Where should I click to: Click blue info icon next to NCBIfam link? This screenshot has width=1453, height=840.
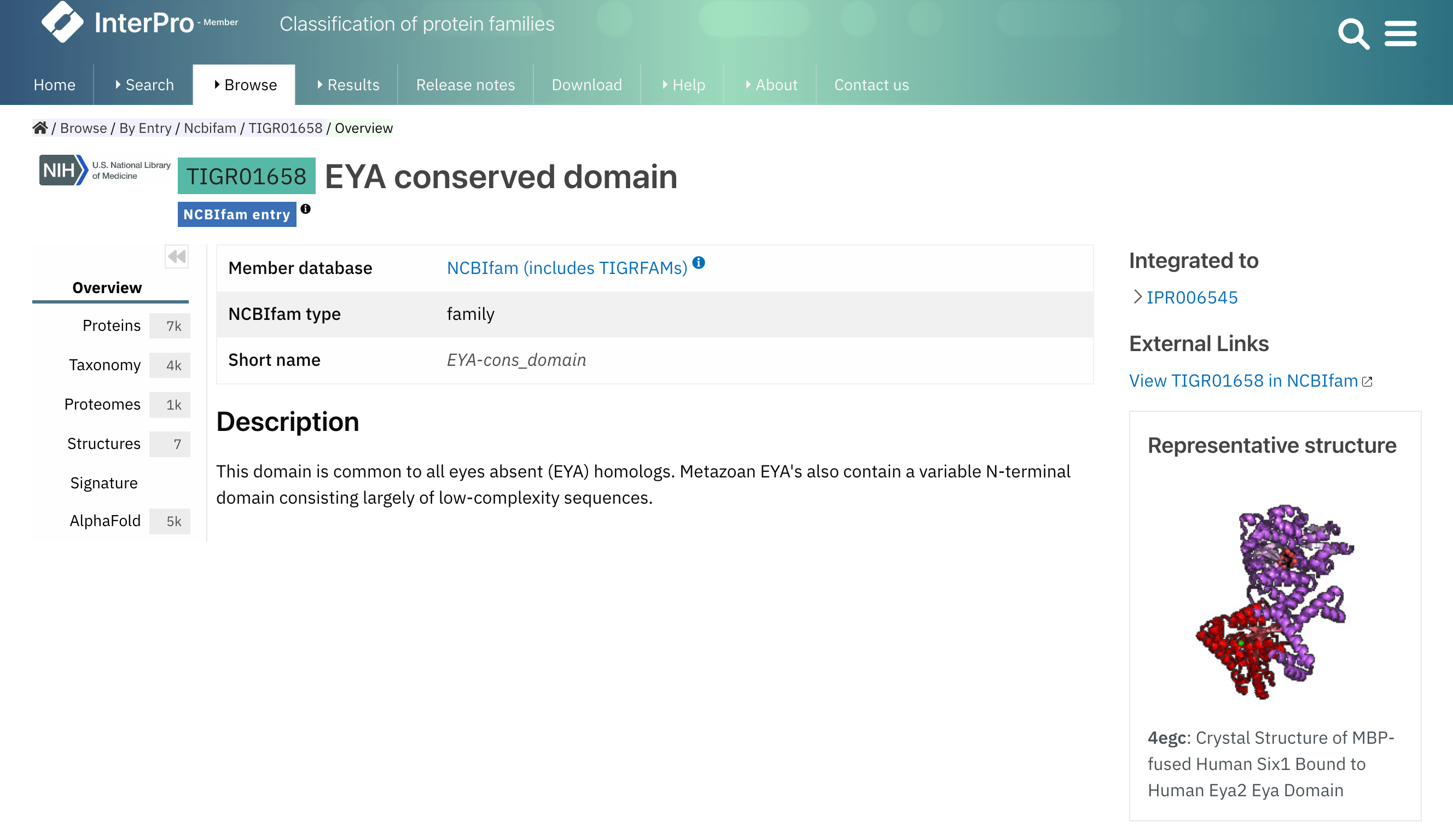click(699, 263)
